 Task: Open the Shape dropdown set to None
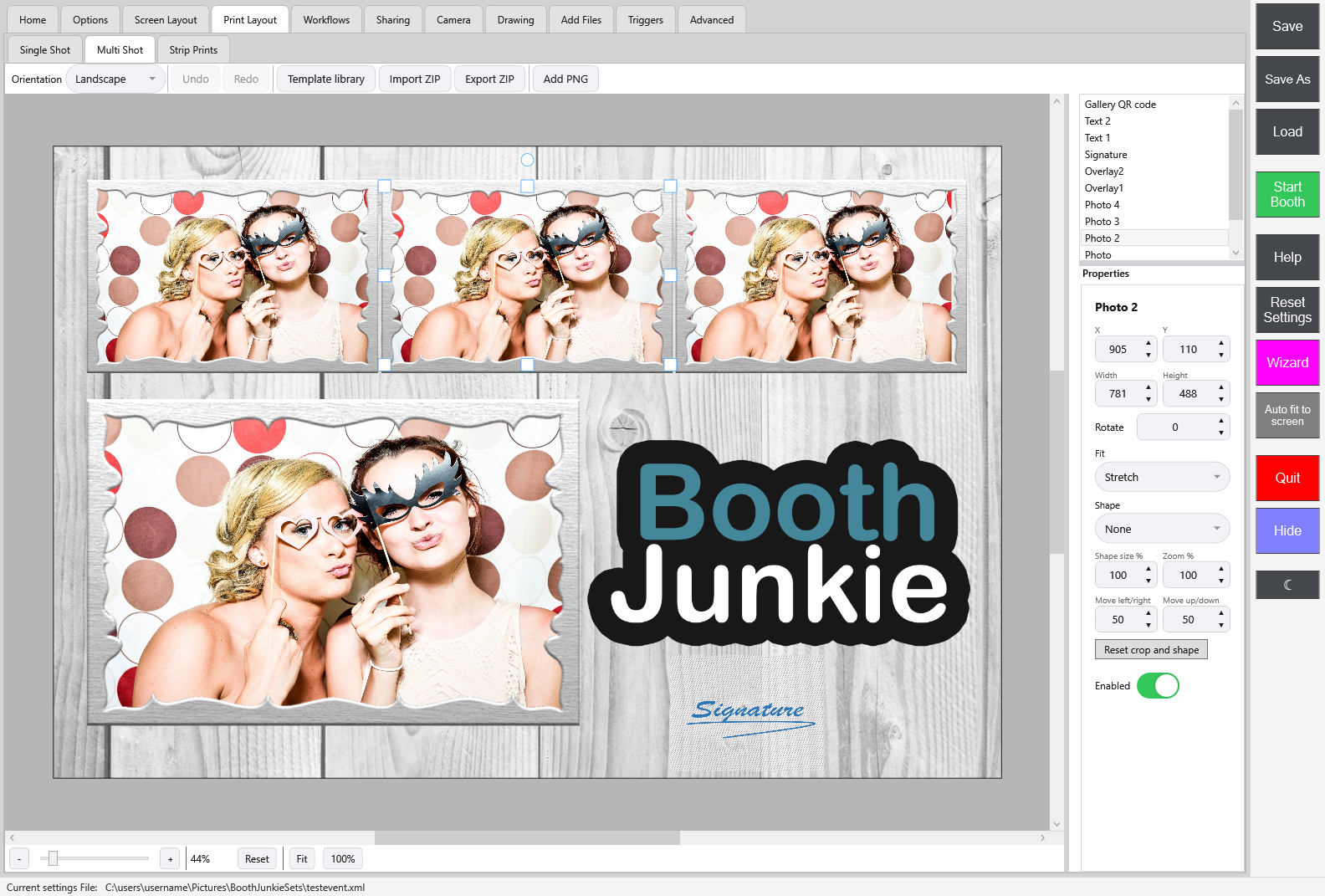(x=1162, y=529)
